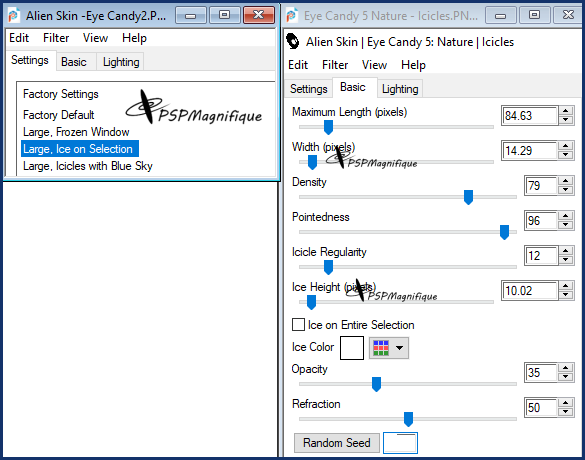Click the Eye Candy2 window title icon
This screenshot has width=585, height=460.
14,15
